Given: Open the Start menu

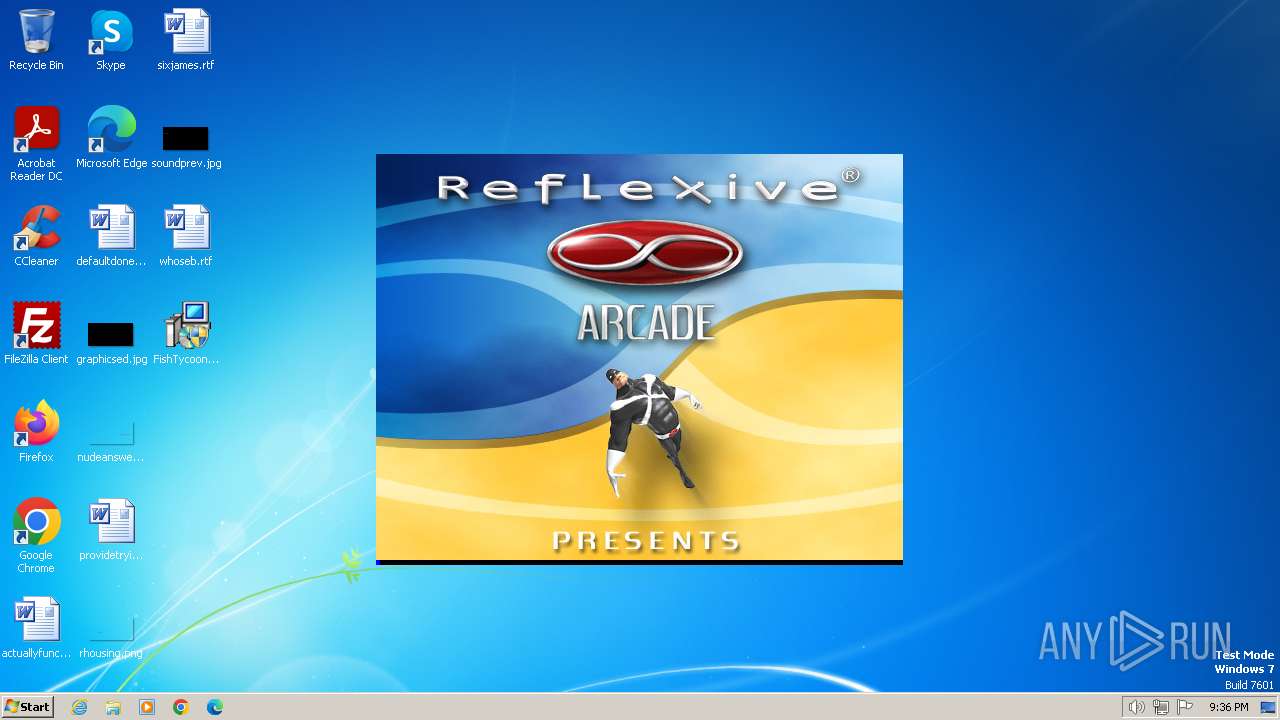Looking at the screenshot, I should click(27, 707).
